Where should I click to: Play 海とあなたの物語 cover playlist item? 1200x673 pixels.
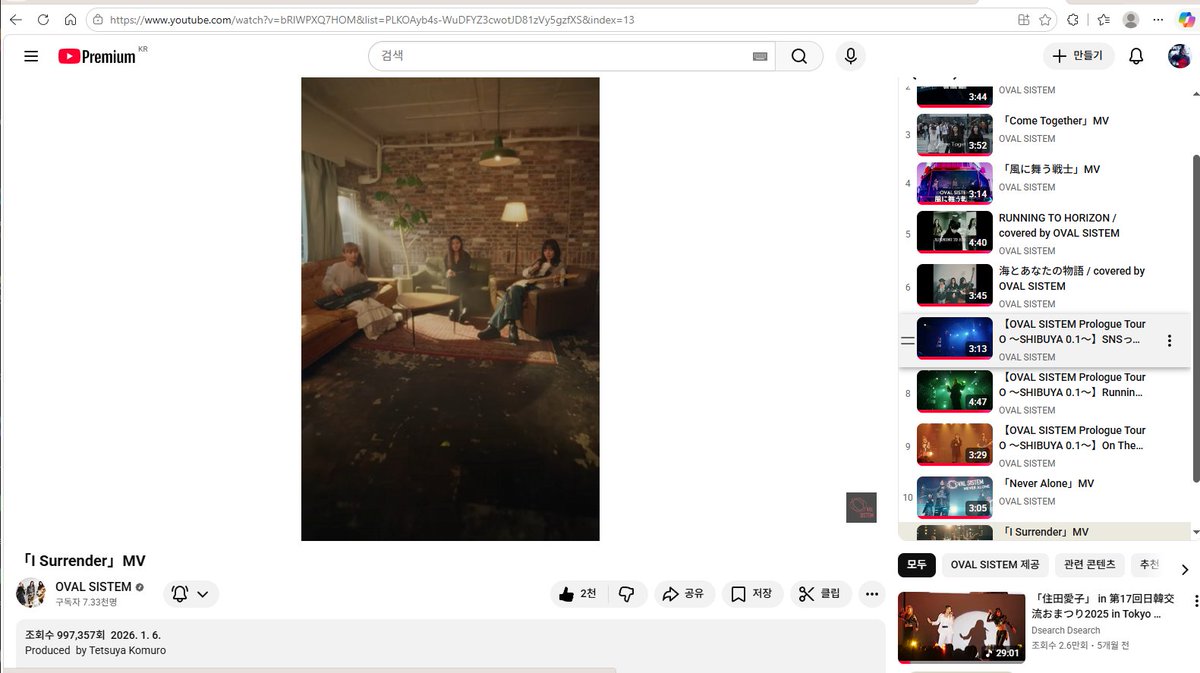pos(1044,286)
